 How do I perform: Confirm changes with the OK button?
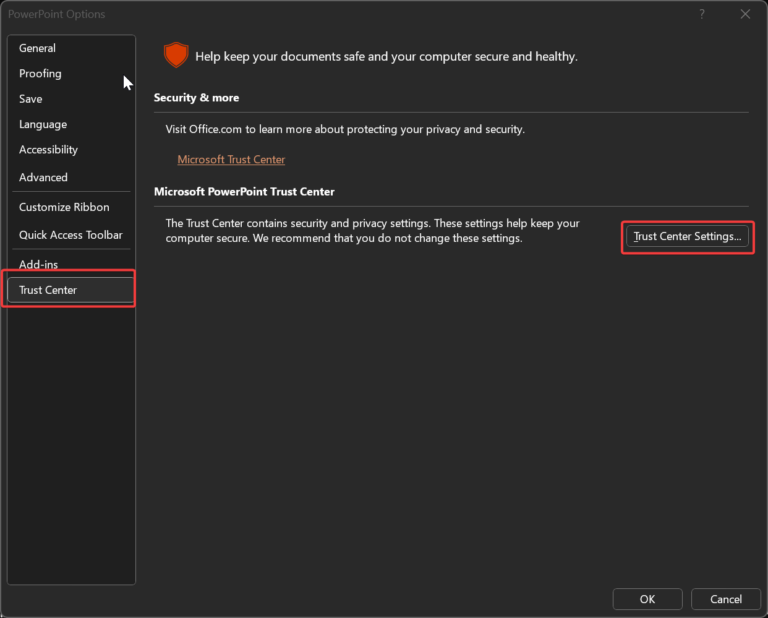[648, 599]
